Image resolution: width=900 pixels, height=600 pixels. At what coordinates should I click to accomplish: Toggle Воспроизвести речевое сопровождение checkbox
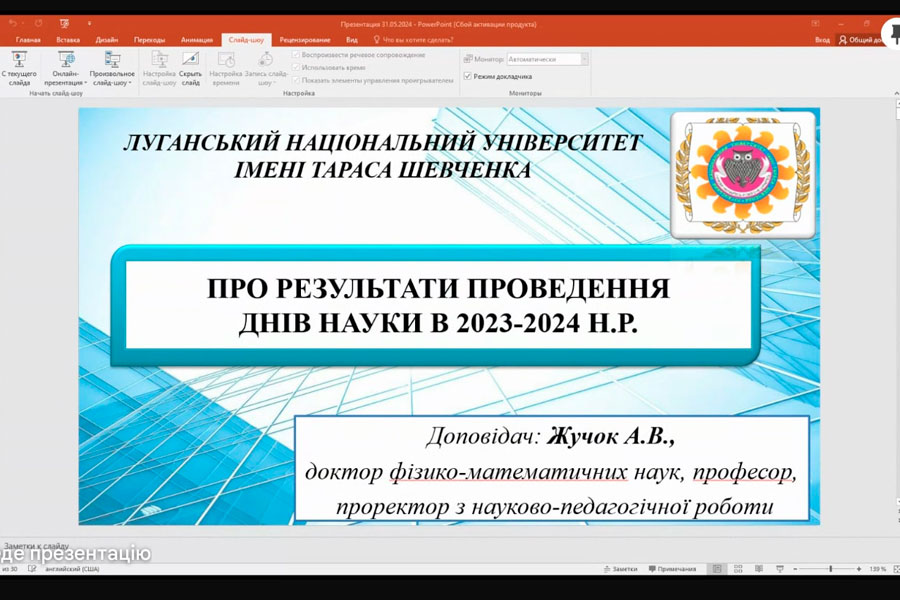tap(296, 55)
